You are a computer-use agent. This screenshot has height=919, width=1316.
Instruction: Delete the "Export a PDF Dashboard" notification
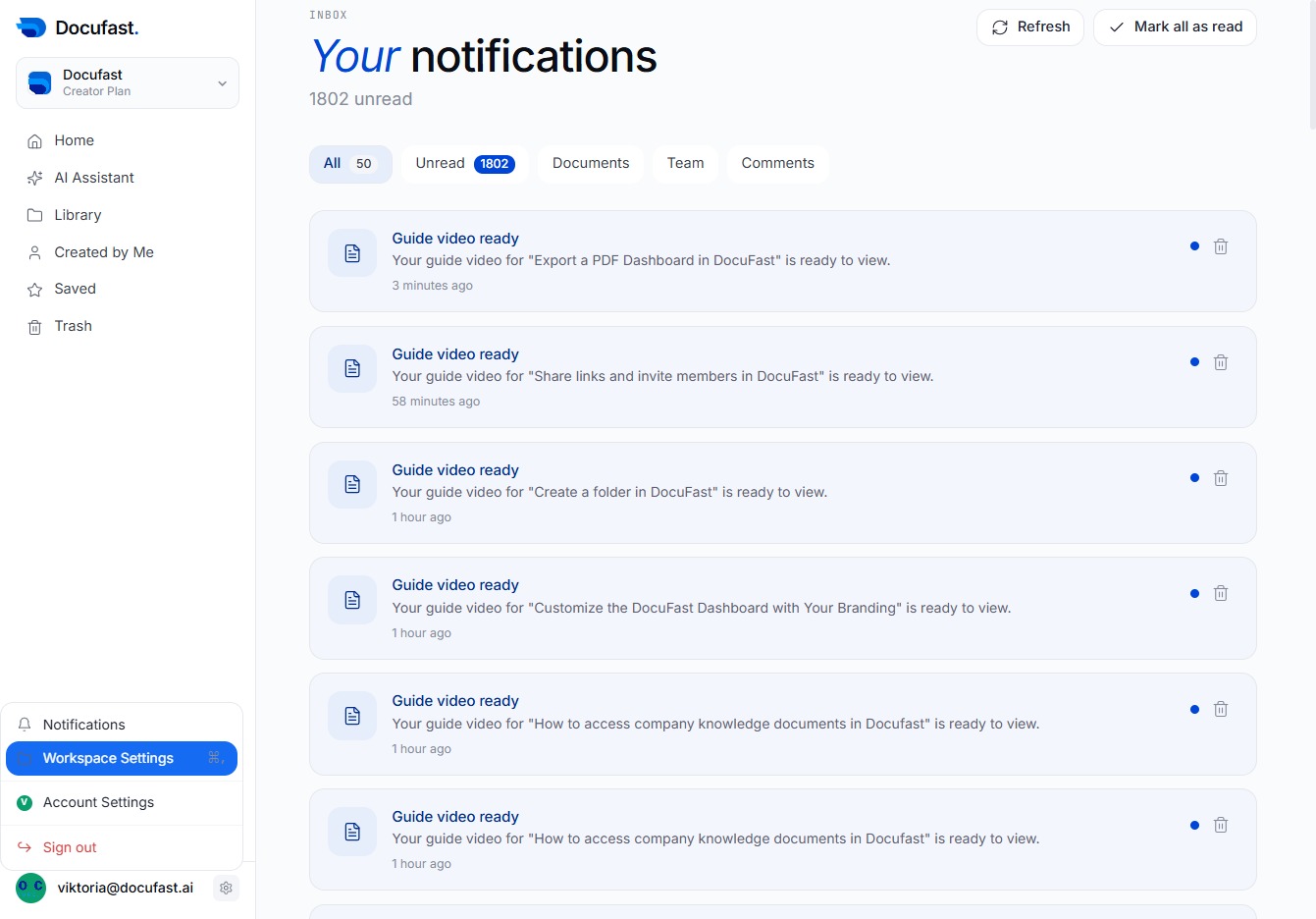coord(1221,246)
